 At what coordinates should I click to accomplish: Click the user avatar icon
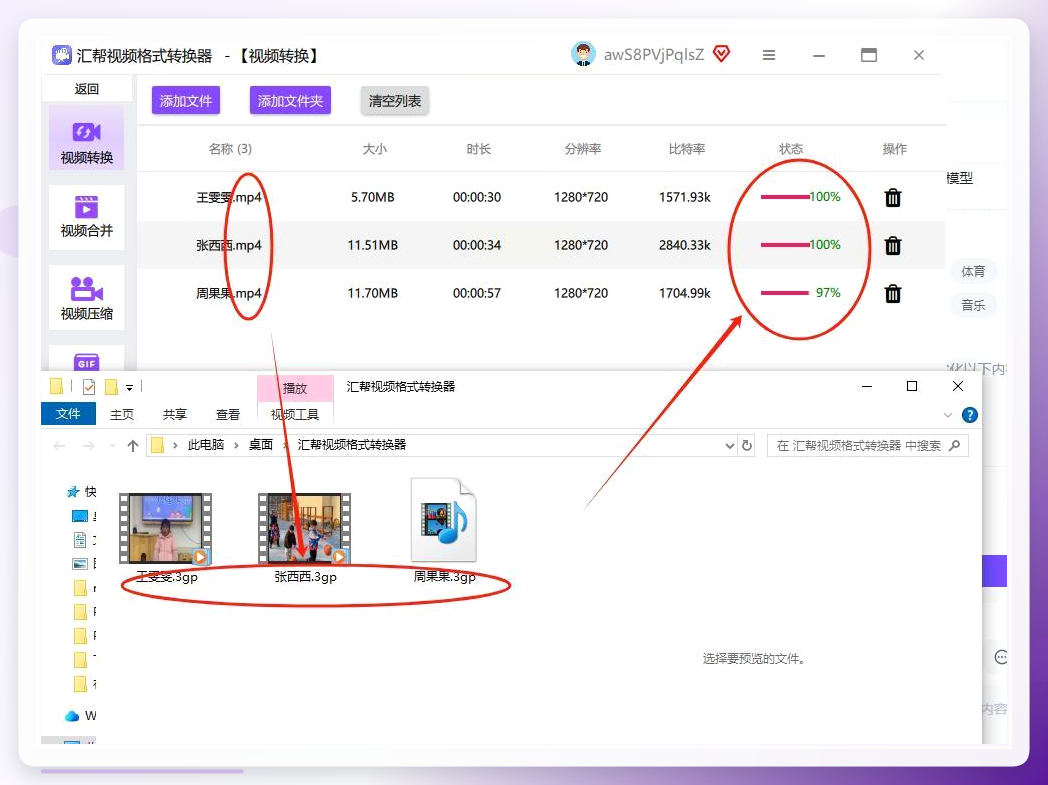coord(583,54)
